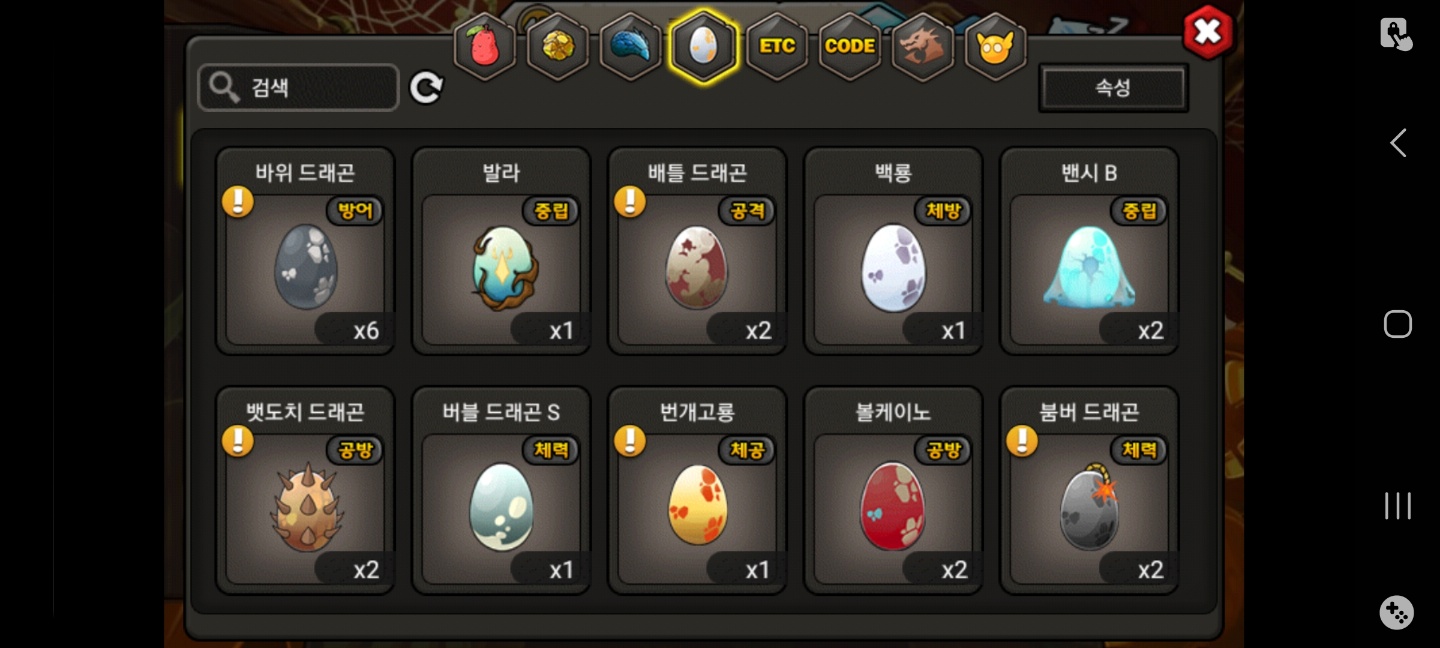Choose the 백룡 white egg
The image size is (1440, 648).
(x=894, y=251)
